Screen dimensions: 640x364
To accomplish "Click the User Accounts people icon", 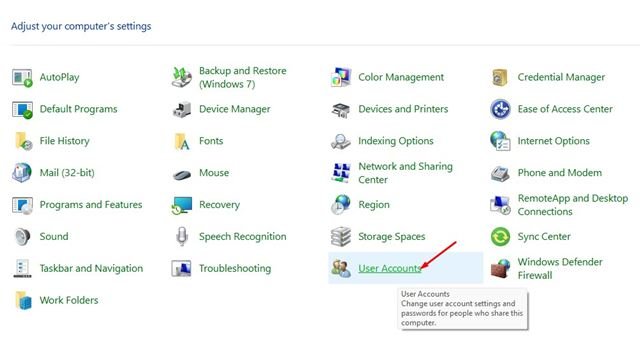I will pos(341,269).
